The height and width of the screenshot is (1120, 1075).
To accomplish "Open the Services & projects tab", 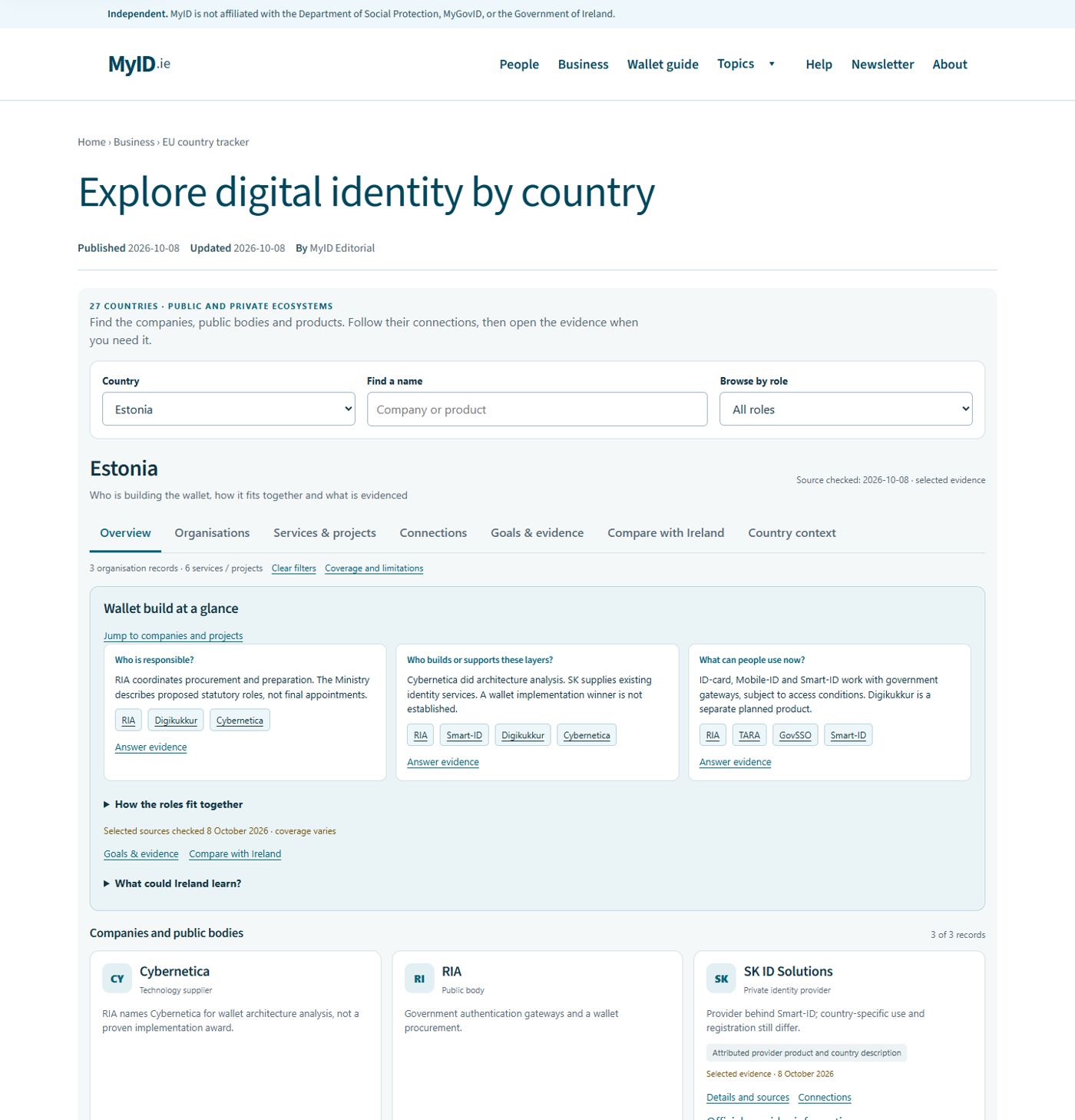I will (325, 533).
